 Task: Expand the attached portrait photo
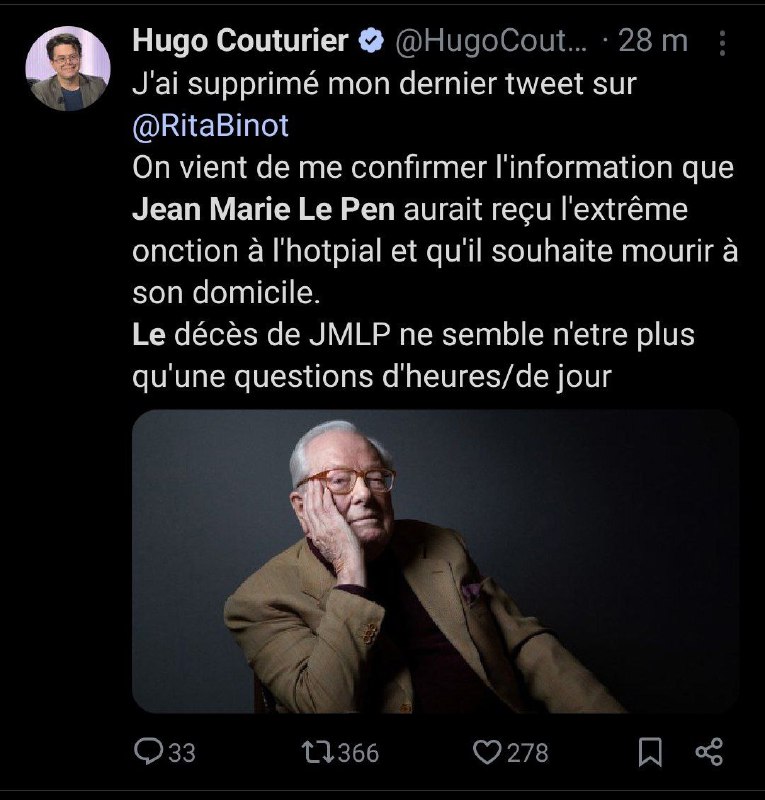coord(435,561)
